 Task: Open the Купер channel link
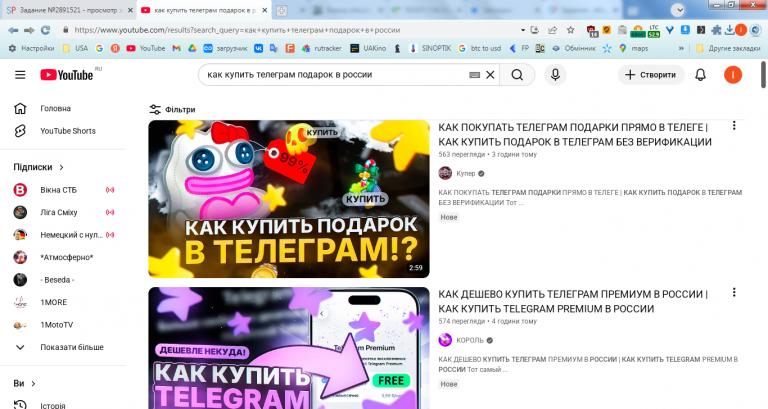(x=466, y=173)
